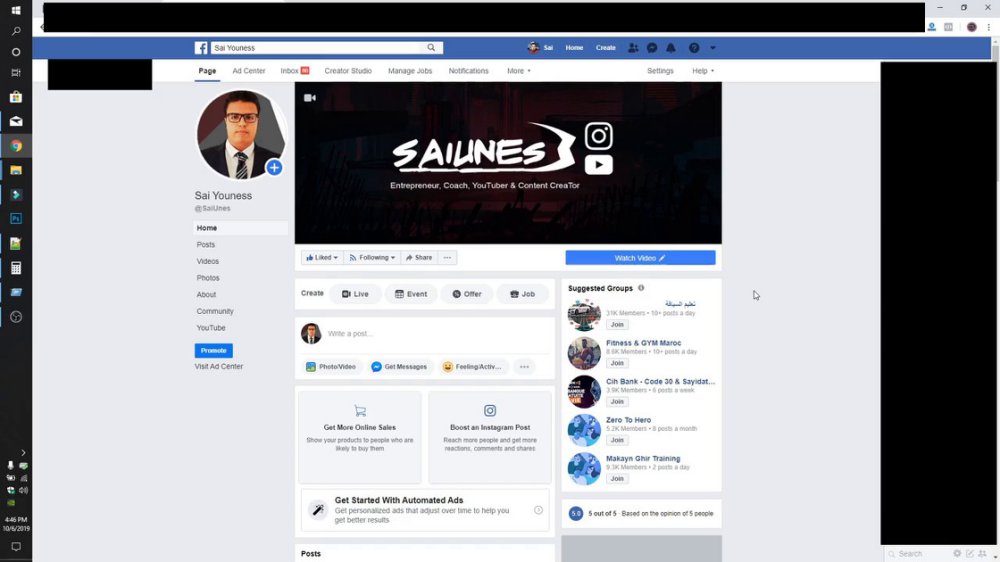Viewport: 1000px width, 562px height.
Task: Click the Instagram logo on cover
Action: click(598, 136)
